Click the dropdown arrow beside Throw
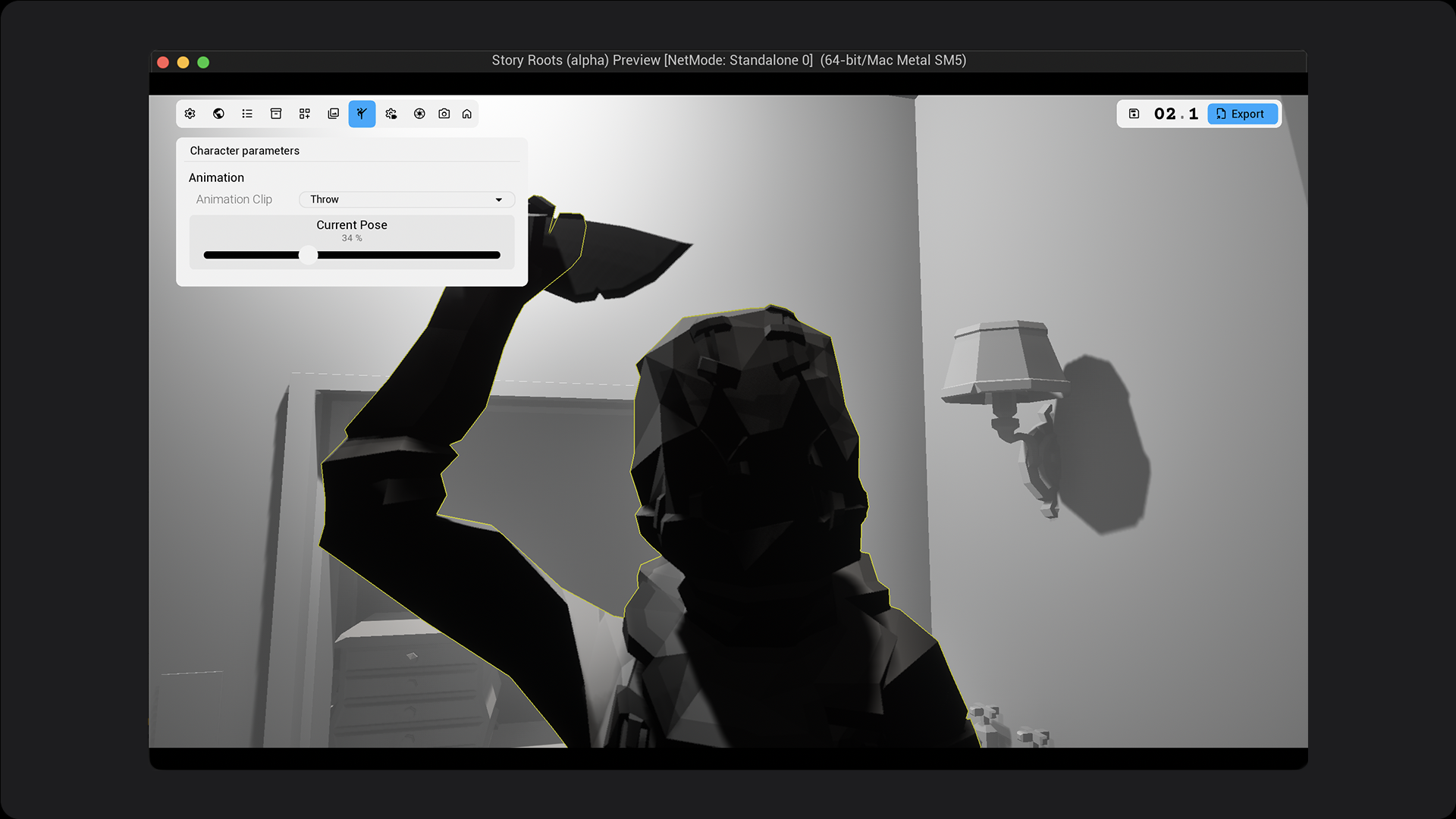The image size is (1456, 819). [499, 199]
